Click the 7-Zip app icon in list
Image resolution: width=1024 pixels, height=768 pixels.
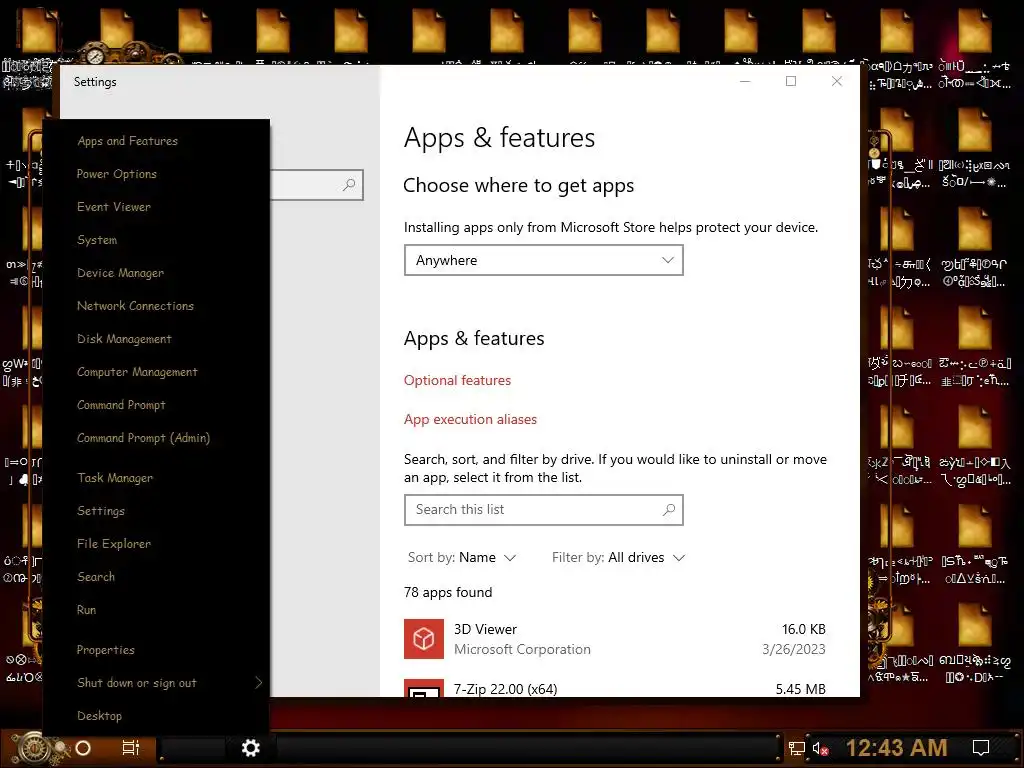pos(424,688)
